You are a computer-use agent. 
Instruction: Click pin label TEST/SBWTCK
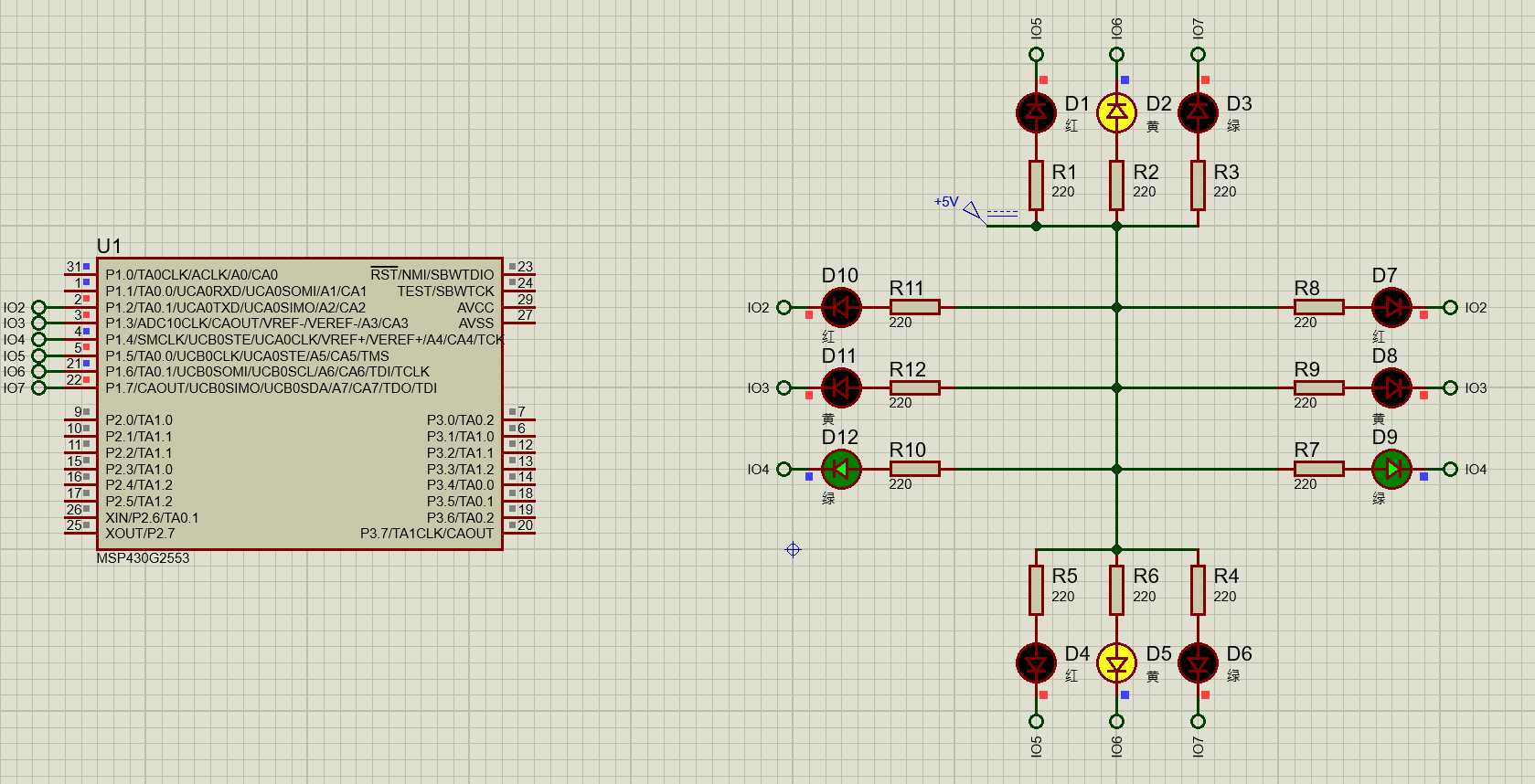coord(445,291)
